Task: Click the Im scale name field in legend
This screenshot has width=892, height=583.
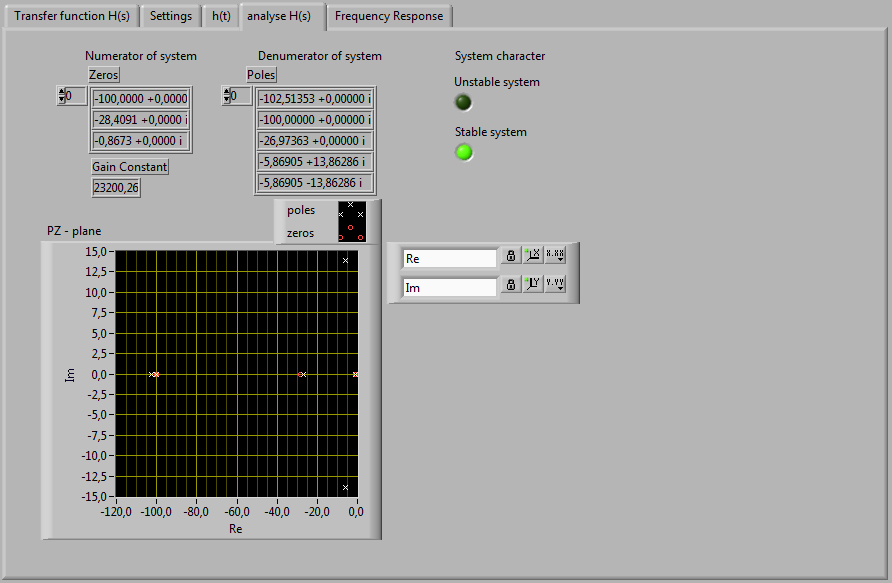Action: point(449,288)
